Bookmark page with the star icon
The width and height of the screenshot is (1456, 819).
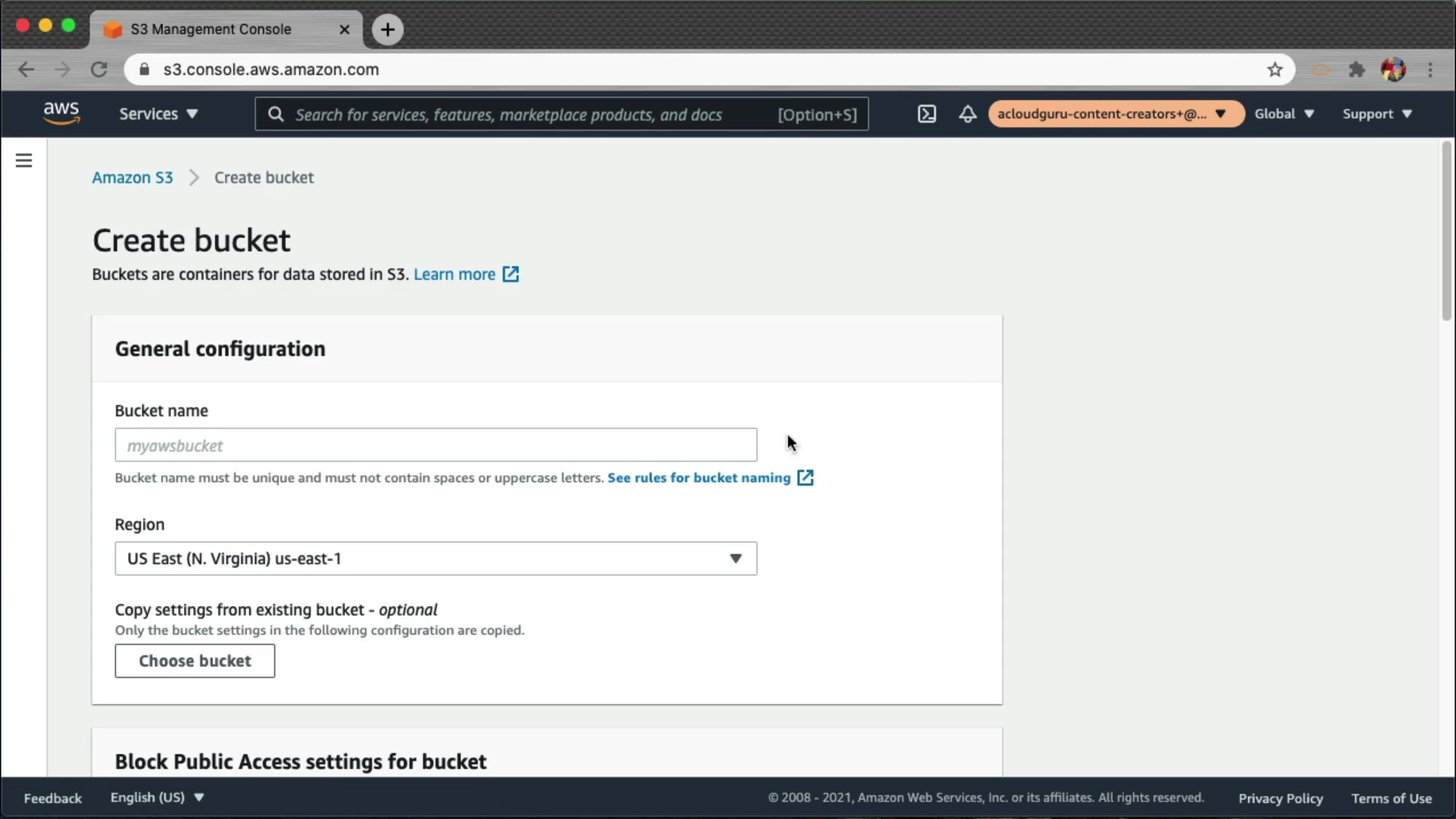(x=1275, y=70)
